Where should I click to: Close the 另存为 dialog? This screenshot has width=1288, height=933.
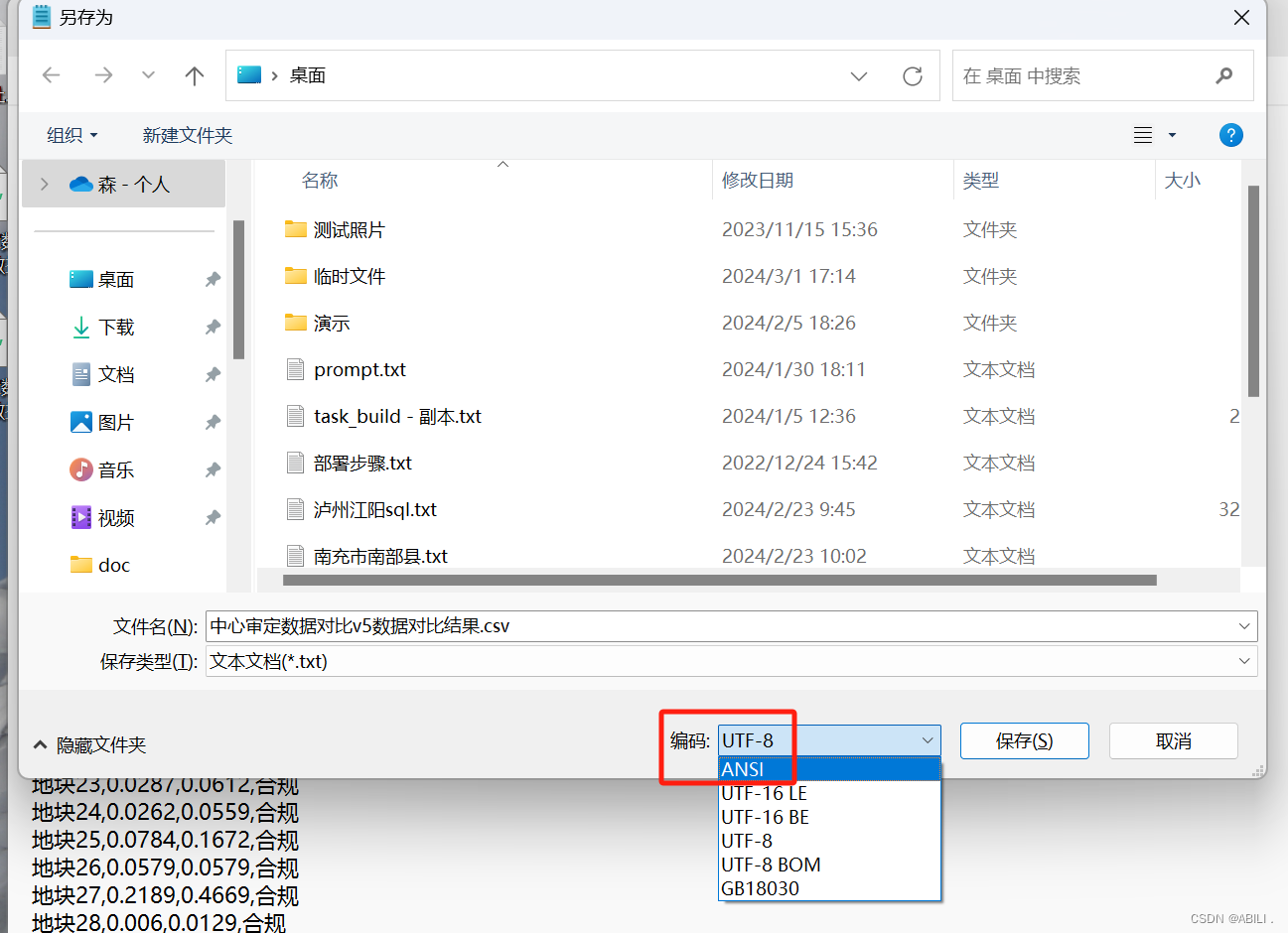click(x=1241, y=18)
